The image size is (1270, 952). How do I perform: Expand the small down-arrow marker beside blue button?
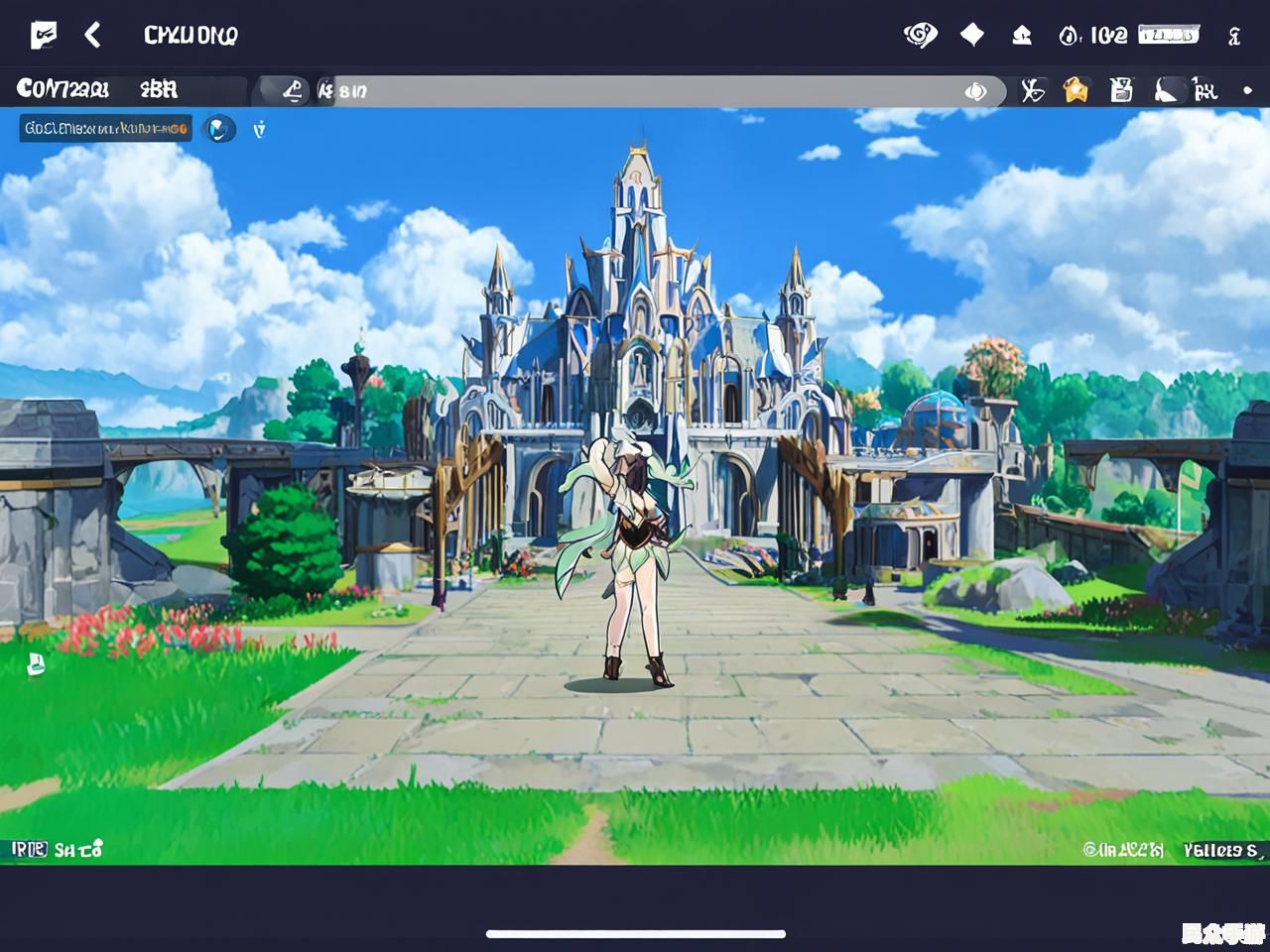[259, 130]
